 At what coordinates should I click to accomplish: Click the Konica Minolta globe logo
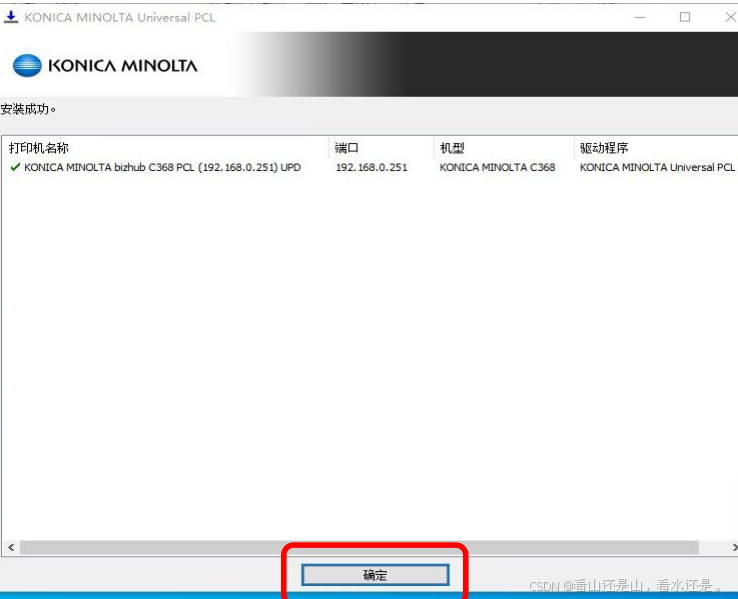click(x=27, y=65)
